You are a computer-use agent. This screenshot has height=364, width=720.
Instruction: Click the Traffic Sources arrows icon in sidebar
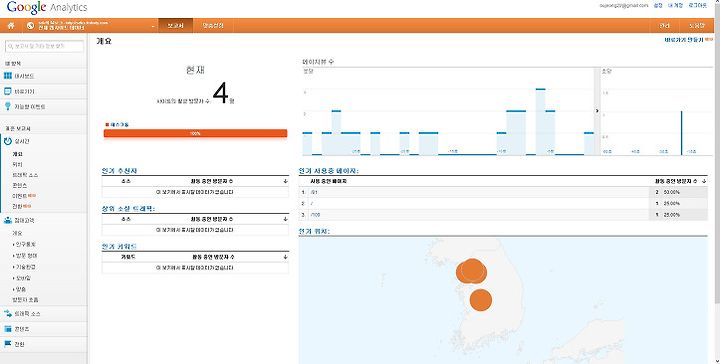(8, 314)
